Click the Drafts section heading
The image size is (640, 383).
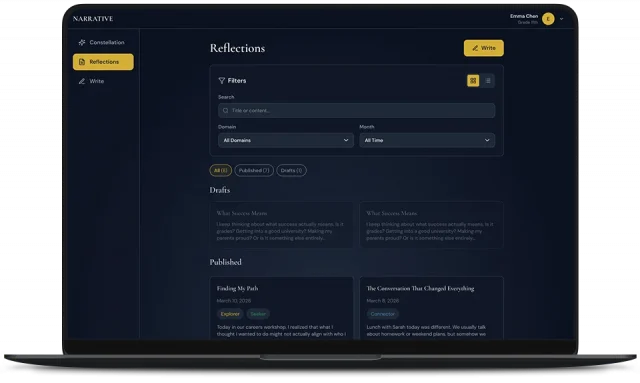(220, 190)
